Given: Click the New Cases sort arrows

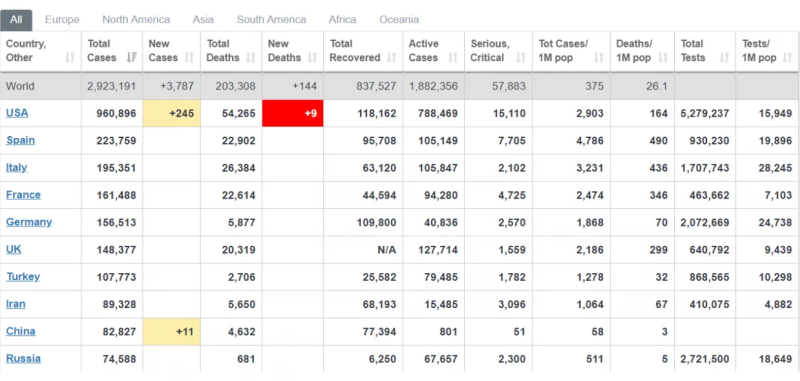Looking at the screenshot, I should point(189,58).
